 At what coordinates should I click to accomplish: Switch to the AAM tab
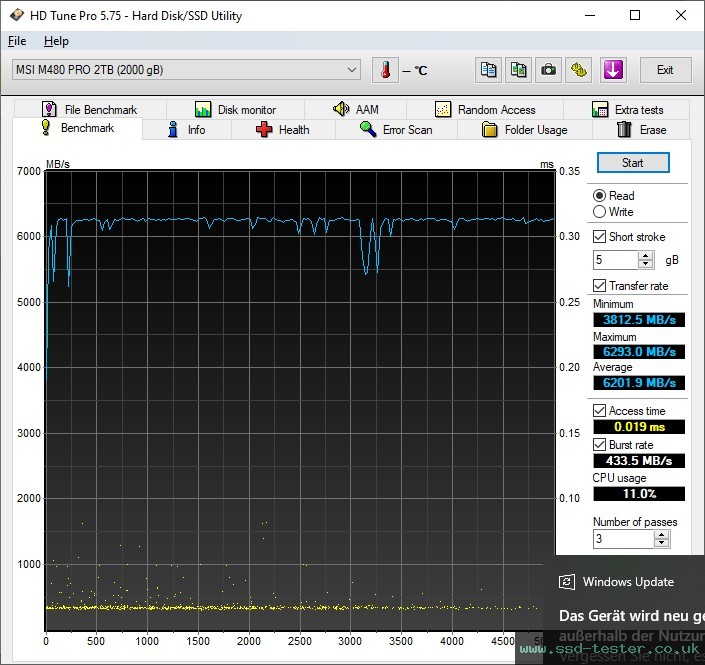(356, 109)
